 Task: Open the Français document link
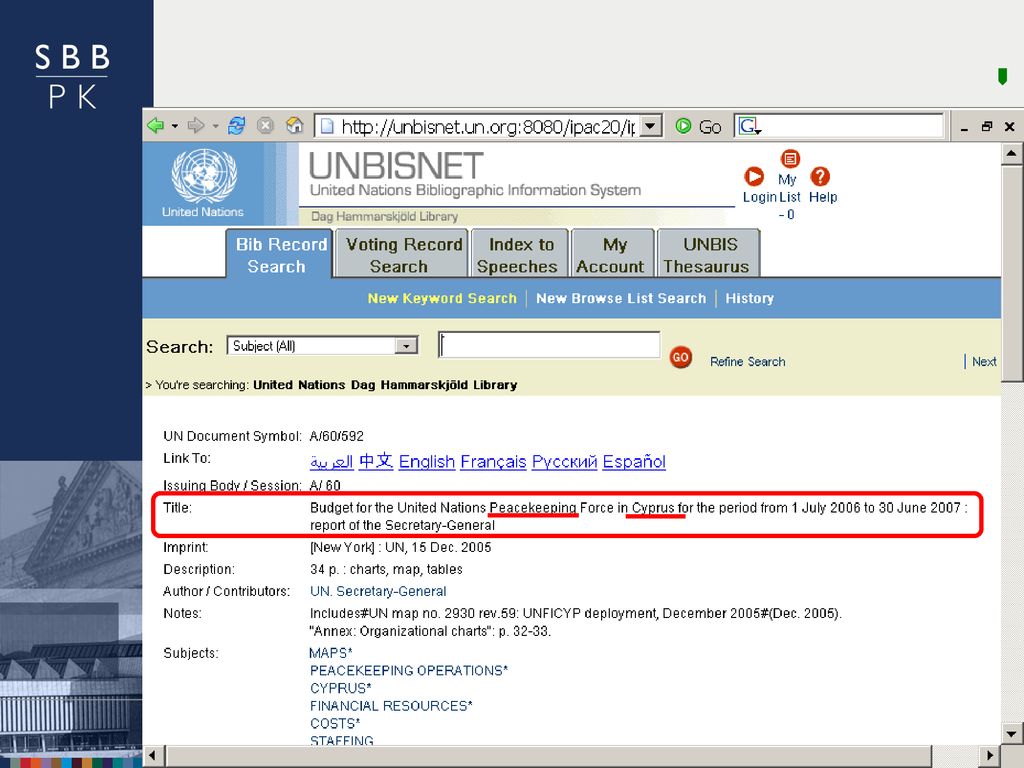[x=493, y=462]
